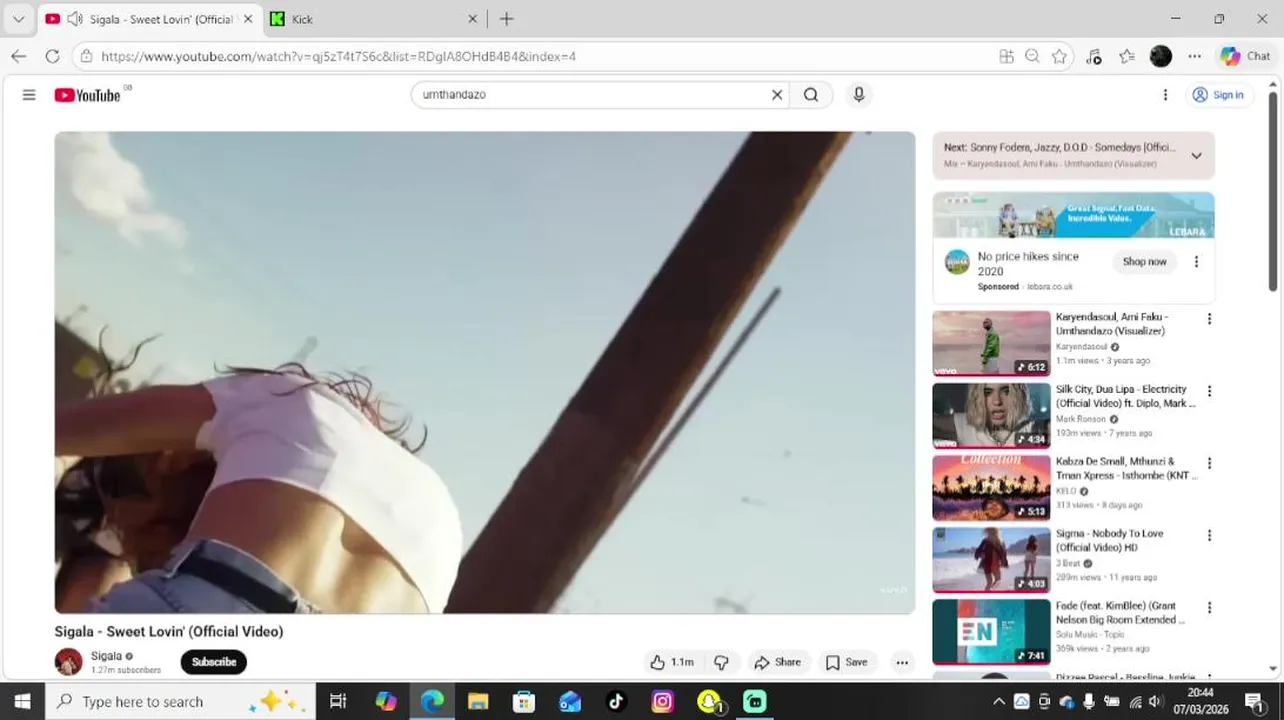Open Kabza De Small Isthombe title
The width and height of the screenshot is (1284, 720).
point(1126,469)
